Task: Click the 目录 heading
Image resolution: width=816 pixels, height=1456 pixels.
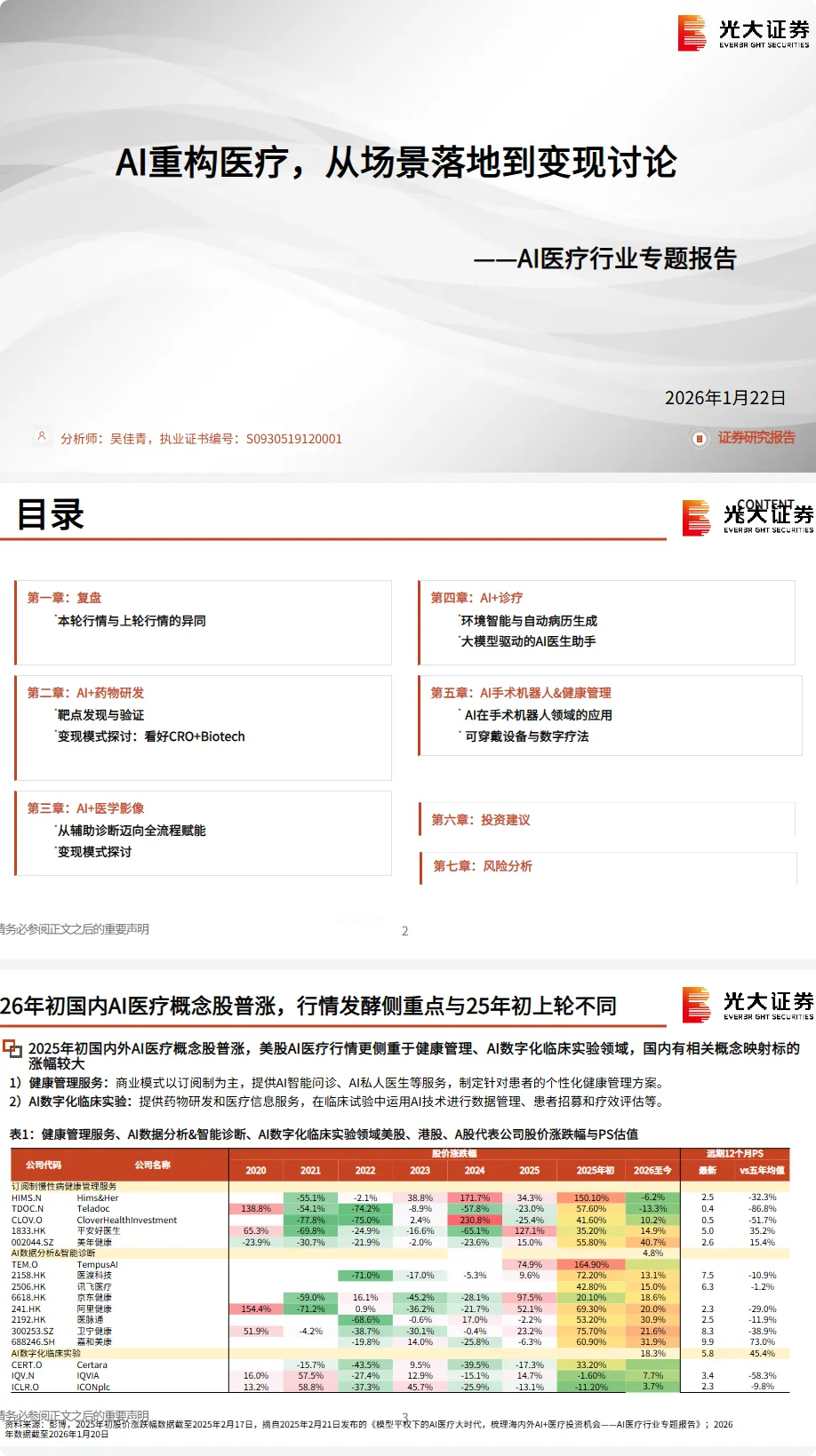Action: click(x=51, y=515)
